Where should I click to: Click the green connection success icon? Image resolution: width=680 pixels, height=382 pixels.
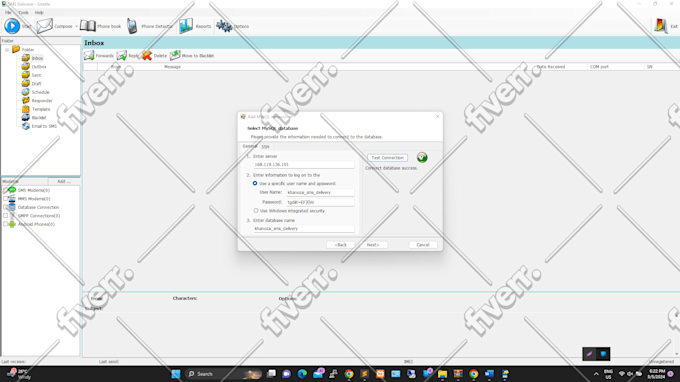click(422, 157)
